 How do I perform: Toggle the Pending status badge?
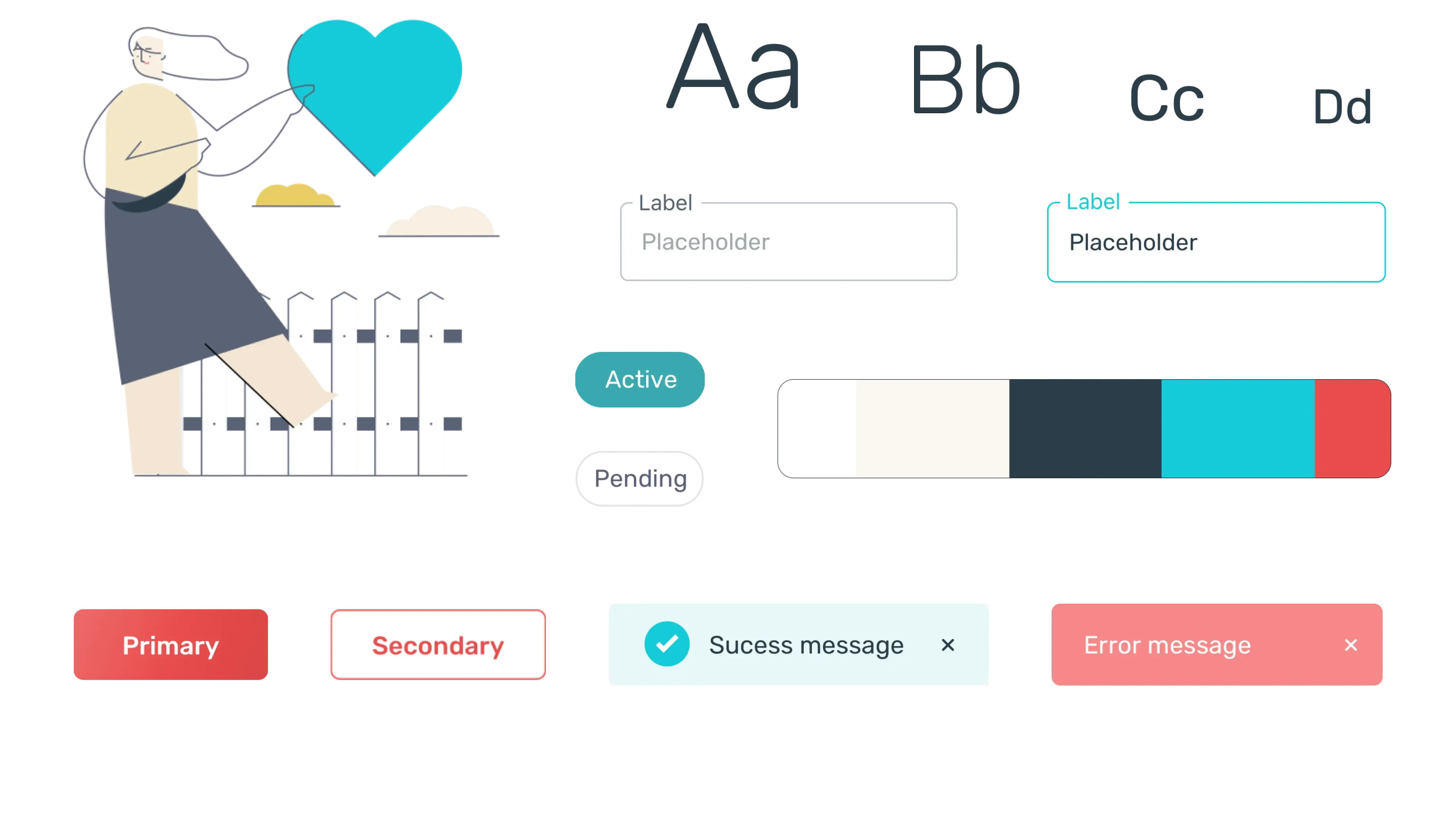point(640,478)
